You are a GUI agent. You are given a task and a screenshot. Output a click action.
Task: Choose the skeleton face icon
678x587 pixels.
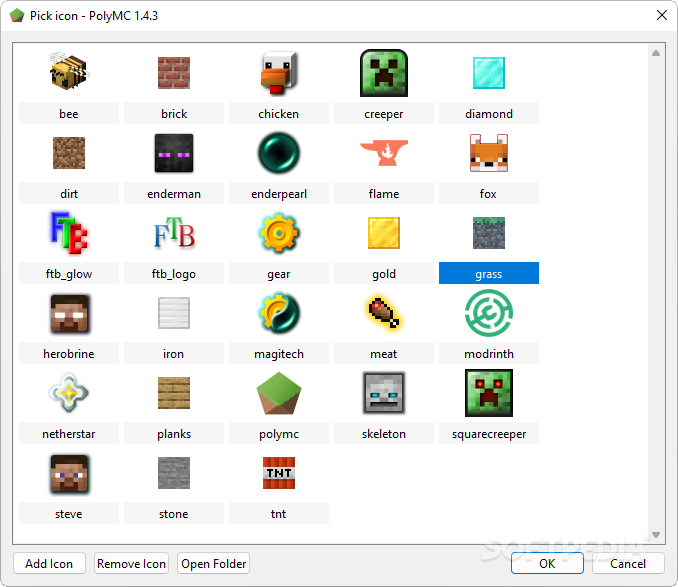[384, 393]
